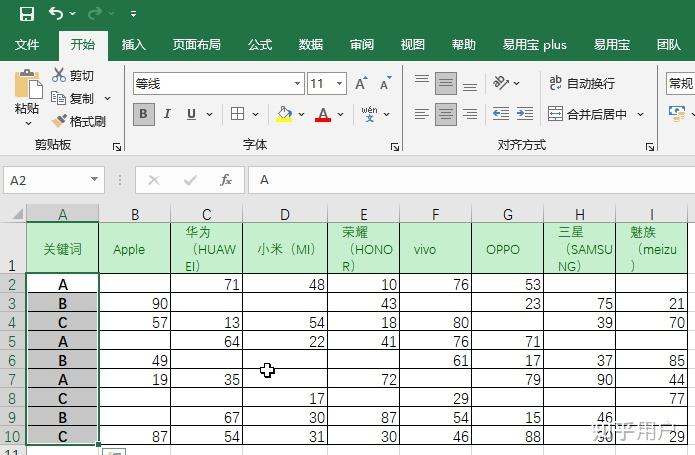Open the undo history dropdown arrow
Viewport: 695px width, 455px height.
tap(73, 14)
